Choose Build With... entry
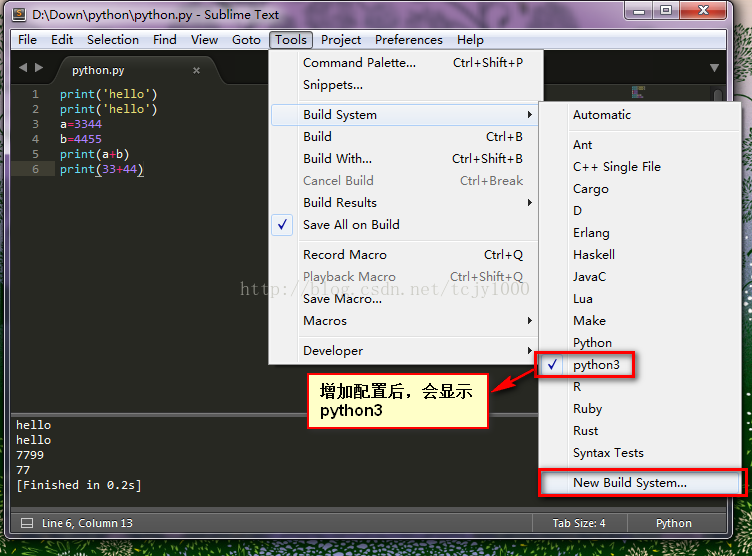Image resolution: width=752 pixels, height=556 pixels. (x=405, y=159)
